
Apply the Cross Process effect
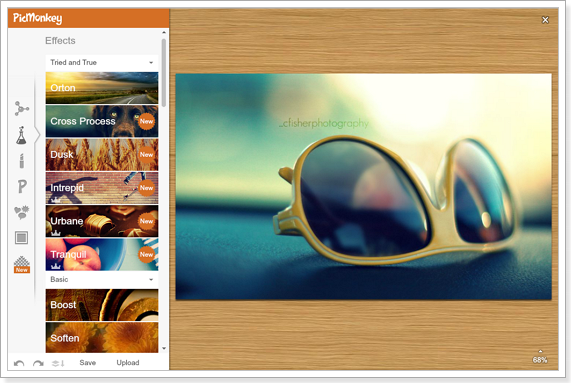[102, 121]
